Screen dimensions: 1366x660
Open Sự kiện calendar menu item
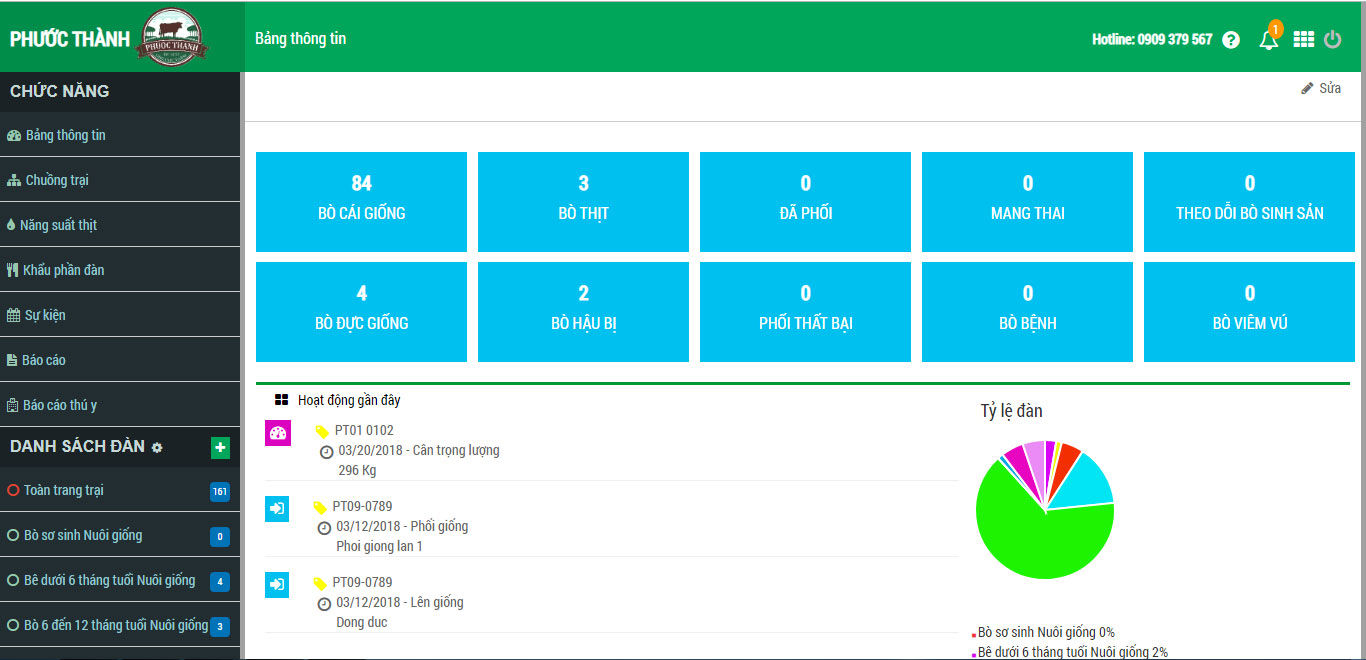coord(45,315)
